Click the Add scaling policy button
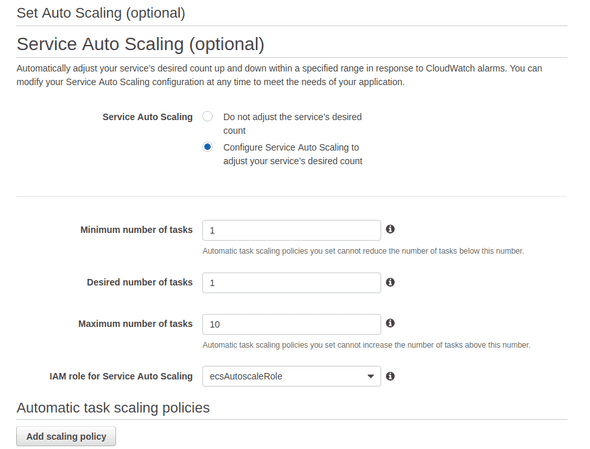 [66, 436]
